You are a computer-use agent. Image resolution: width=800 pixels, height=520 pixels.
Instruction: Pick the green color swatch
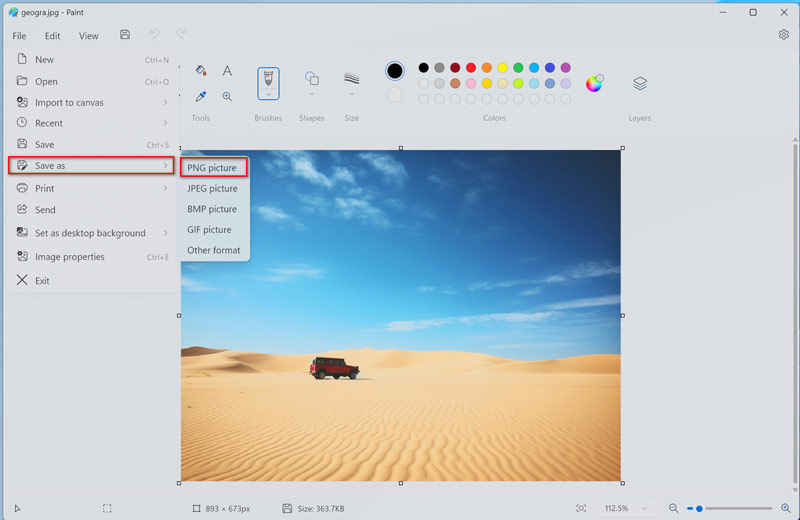[518, 67]
